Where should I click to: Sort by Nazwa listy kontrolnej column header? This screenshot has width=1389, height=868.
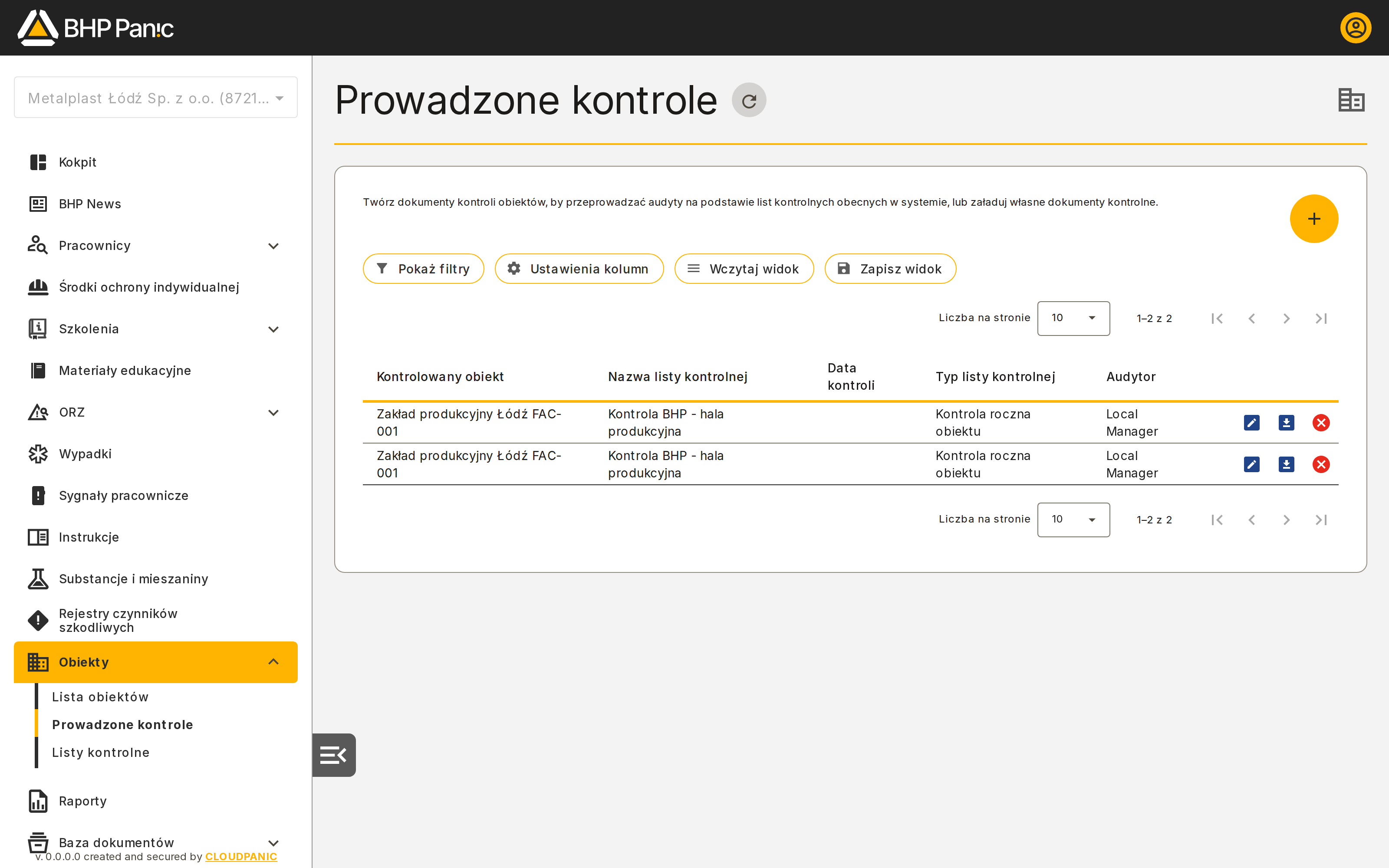[x=677, y=377]
